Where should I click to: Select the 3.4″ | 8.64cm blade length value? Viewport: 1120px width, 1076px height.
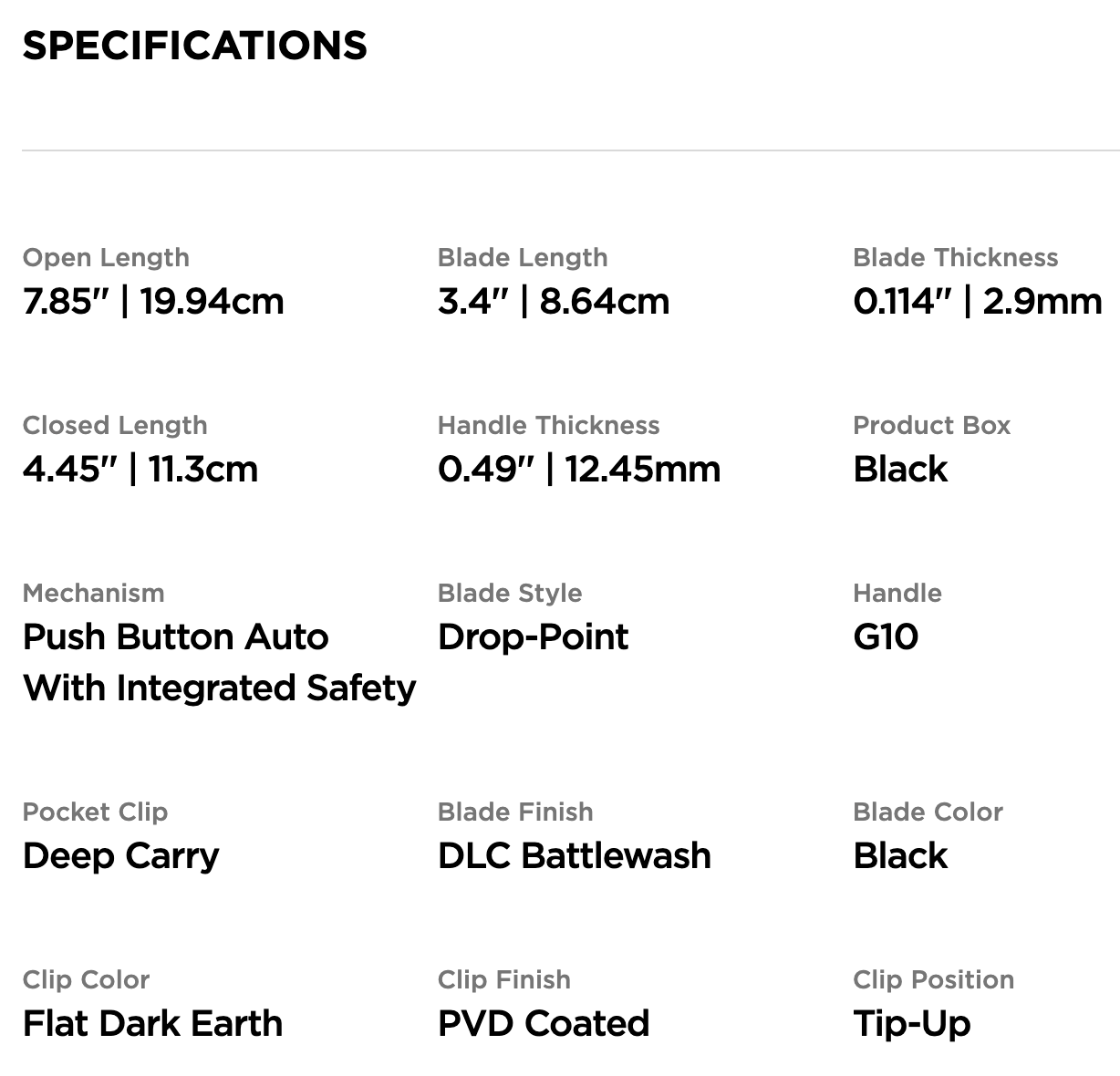(554, 302)
